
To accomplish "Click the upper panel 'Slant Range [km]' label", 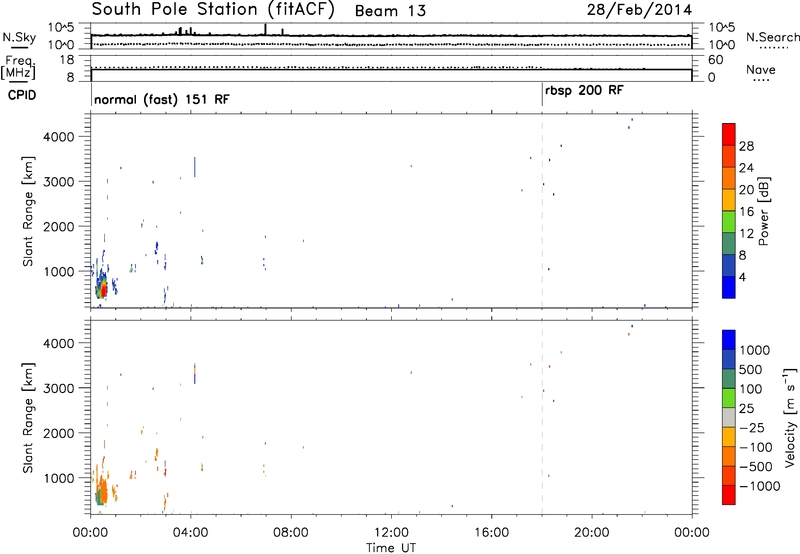I will [x=28, y=211].
